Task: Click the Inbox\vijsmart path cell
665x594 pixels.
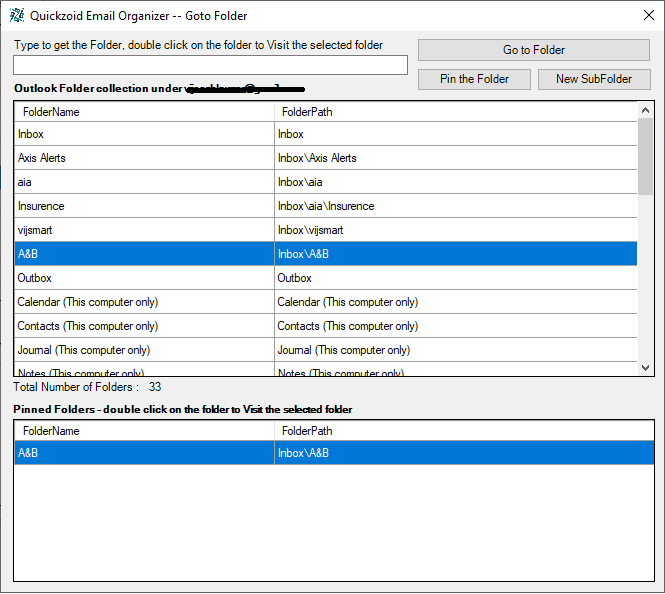Action: [x=456, y=230]
